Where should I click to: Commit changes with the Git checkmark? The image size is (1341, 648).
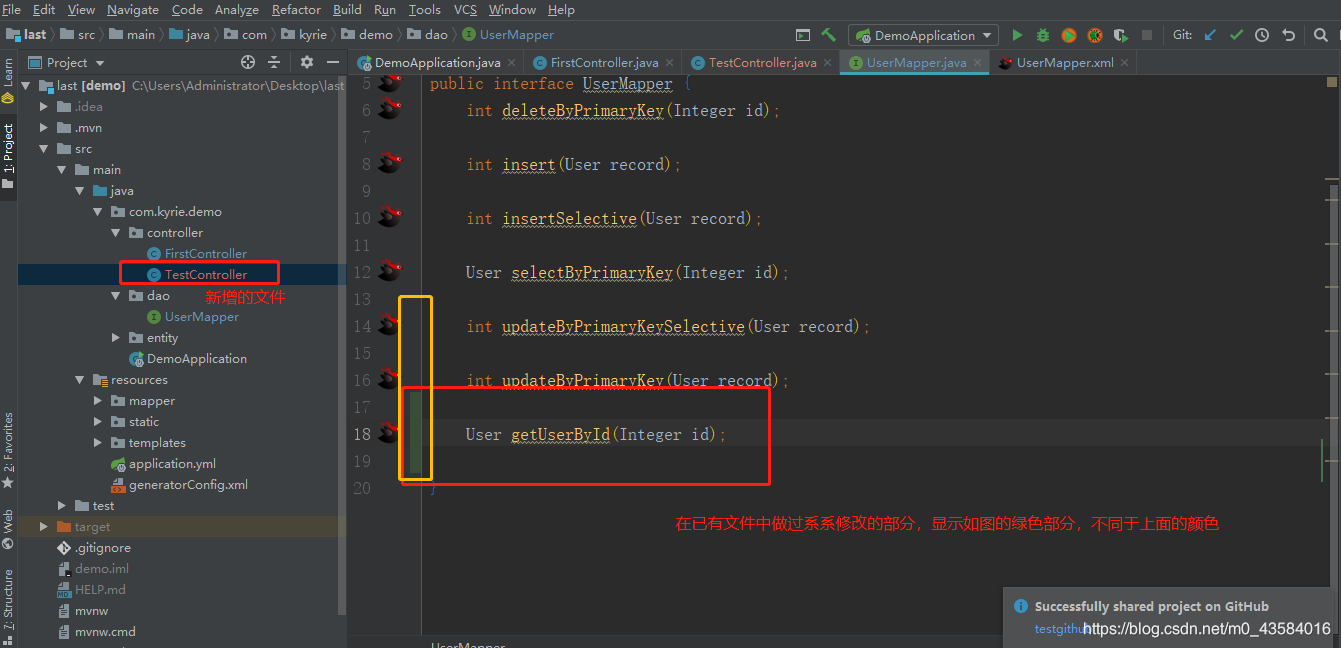(1236, 35)
